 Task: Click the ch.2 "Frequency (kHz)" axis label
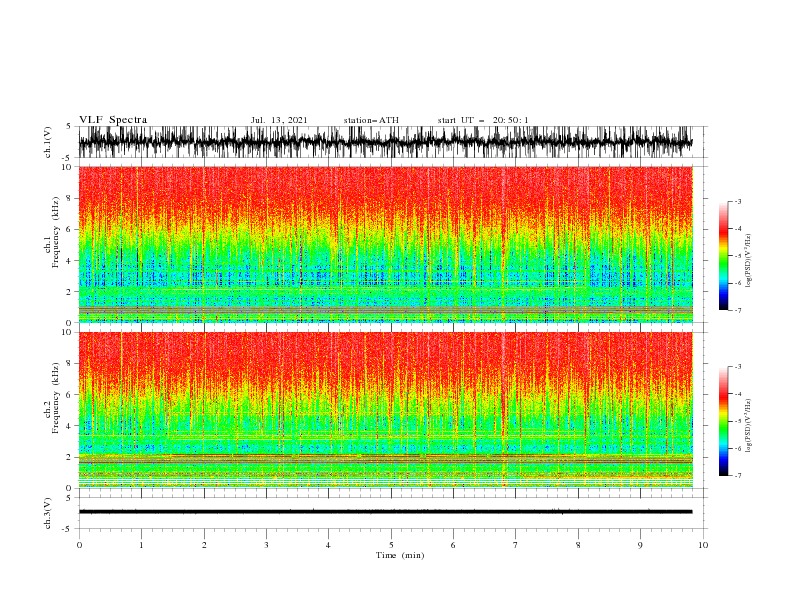click(56, 398)
